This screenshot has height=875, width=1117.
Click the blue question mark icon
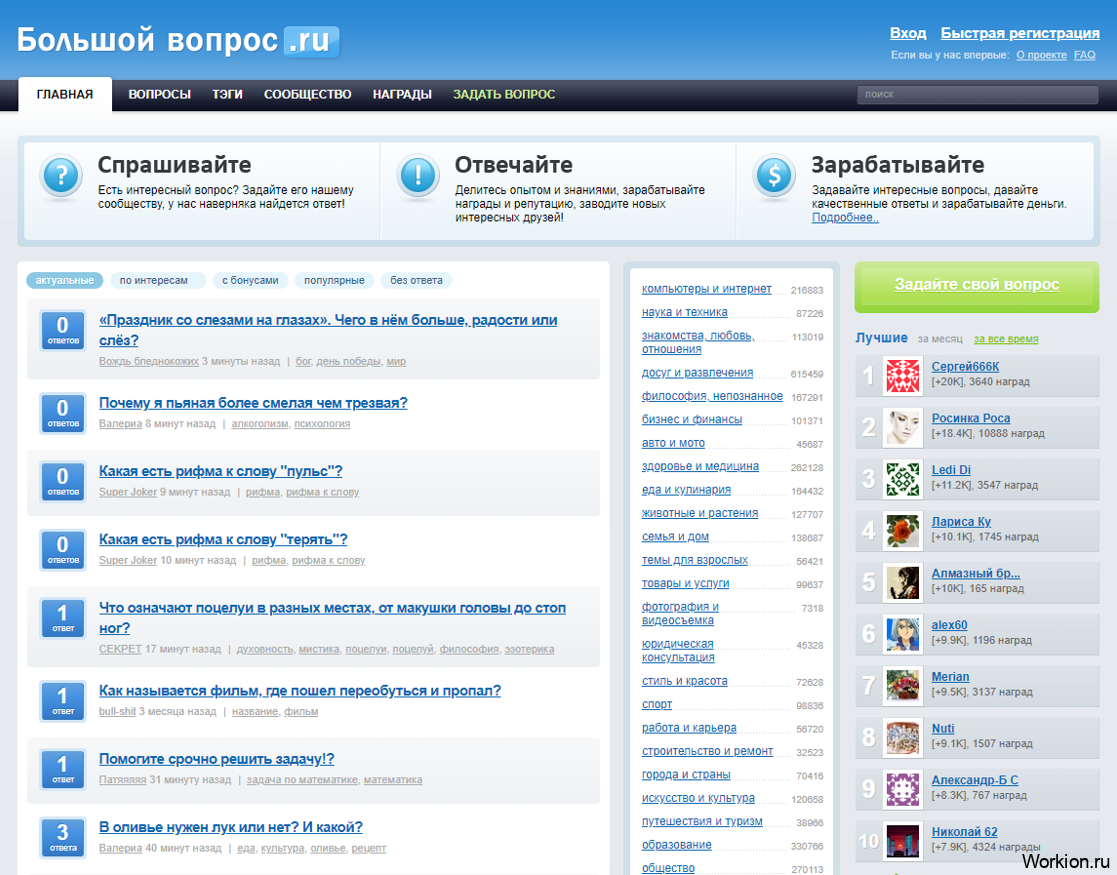(x=61, y=175)
